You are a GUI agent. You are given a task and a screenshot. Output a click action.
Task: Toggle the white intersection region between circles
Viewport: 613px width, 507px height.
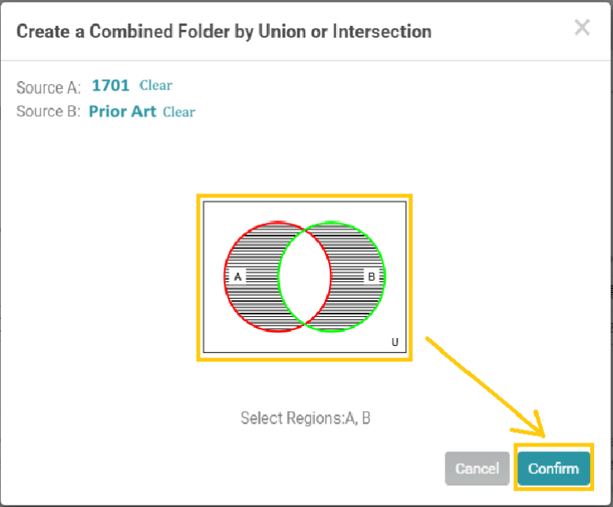coord(305,277)
